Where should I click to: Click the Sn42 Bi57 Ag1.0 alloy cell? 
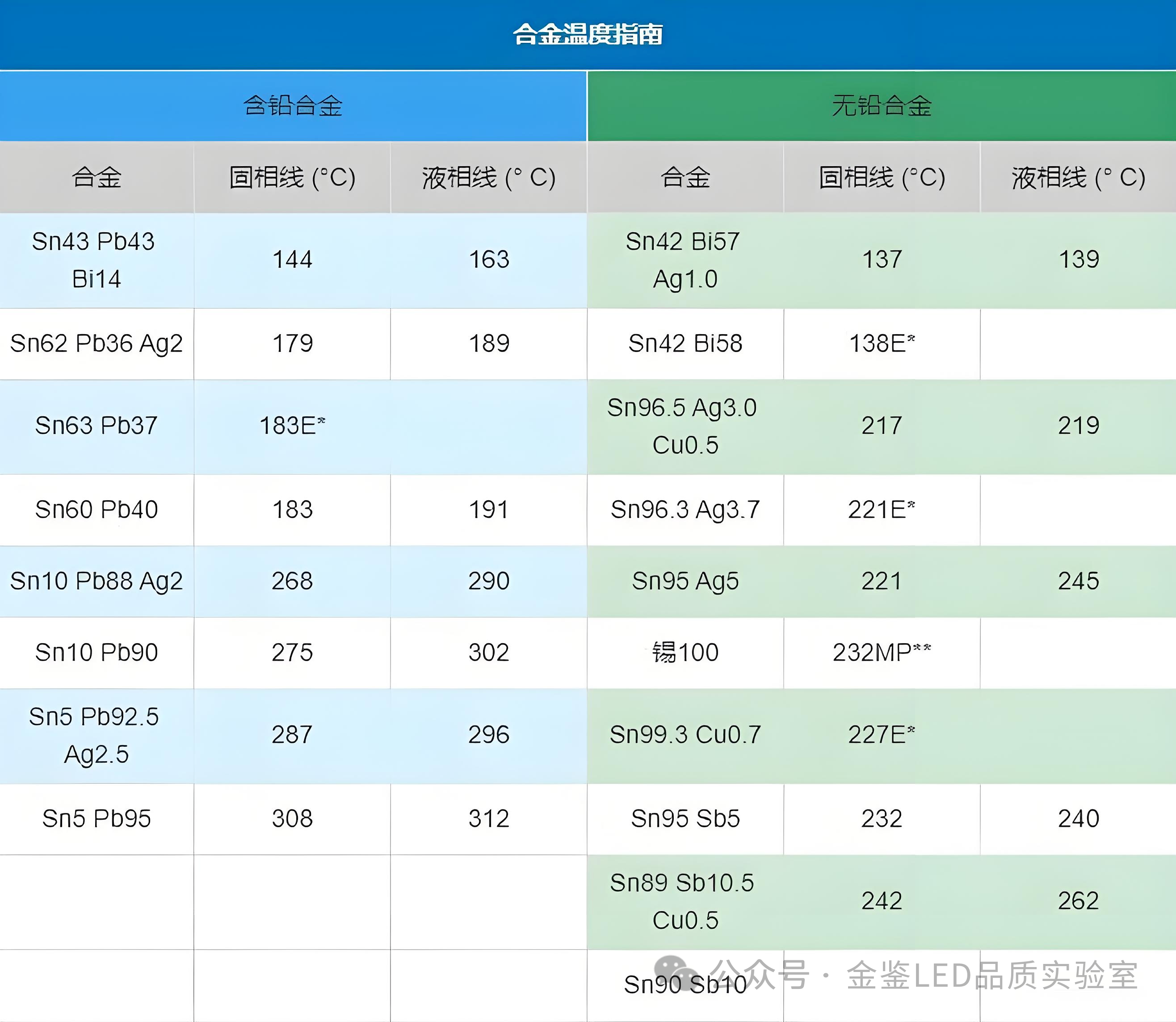pyautogui.click(x=685, y=260)
